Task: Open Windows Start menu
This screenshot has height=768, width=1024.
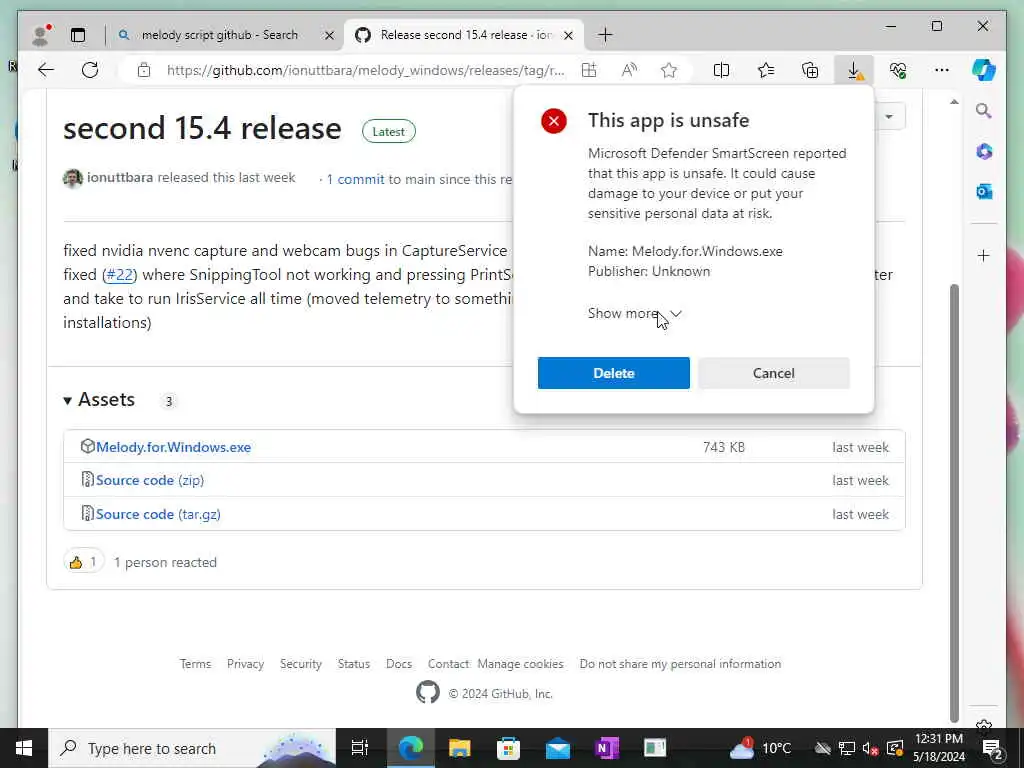Action: point(24,748)
